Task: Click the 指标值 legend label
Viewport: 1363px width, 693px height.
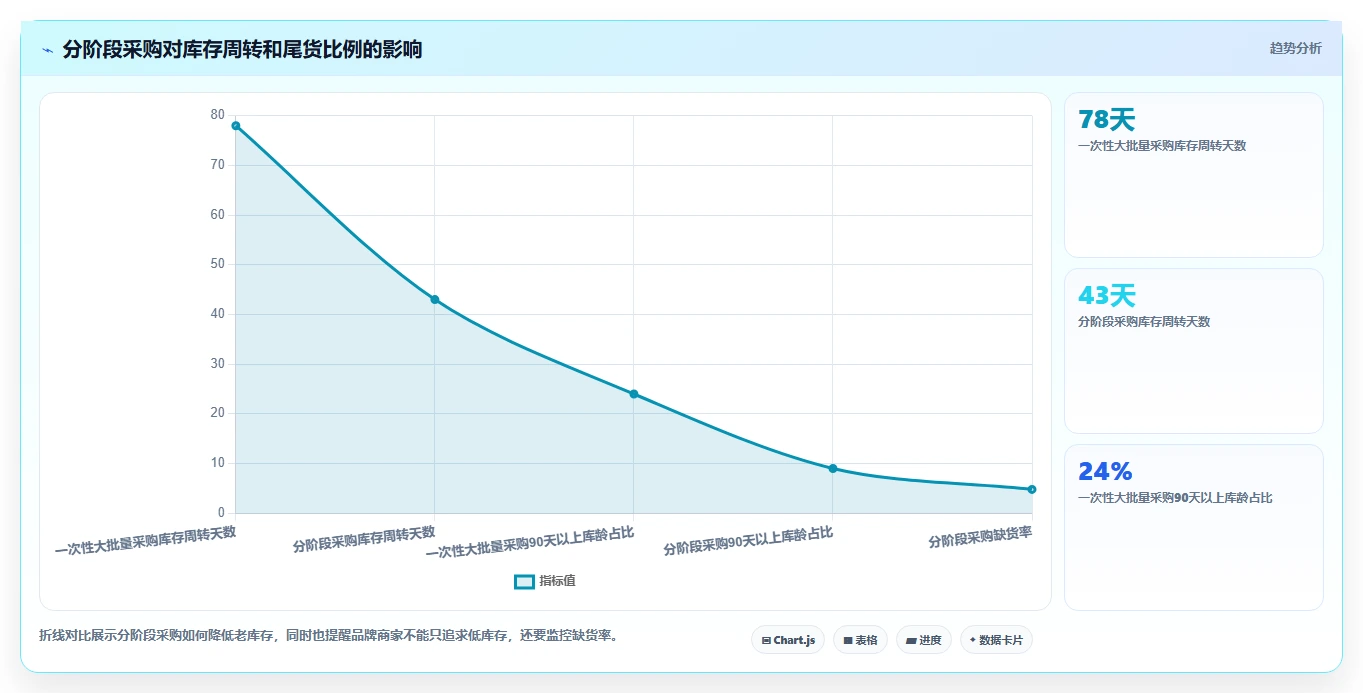Action: pos(557,581)
